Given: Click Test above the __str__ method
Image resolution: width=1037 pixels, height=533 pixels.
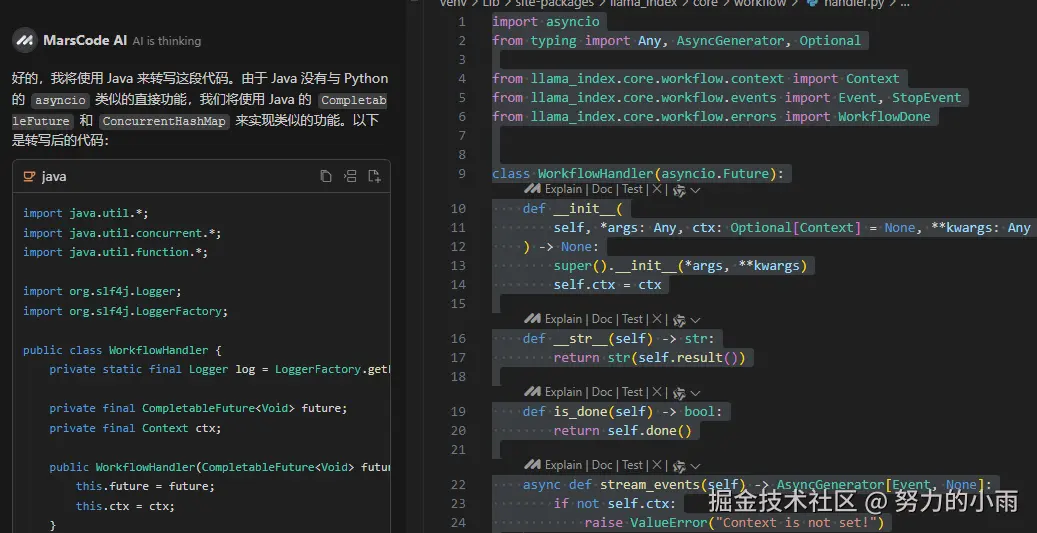Looking at the screenshot, I should [632, 319].
